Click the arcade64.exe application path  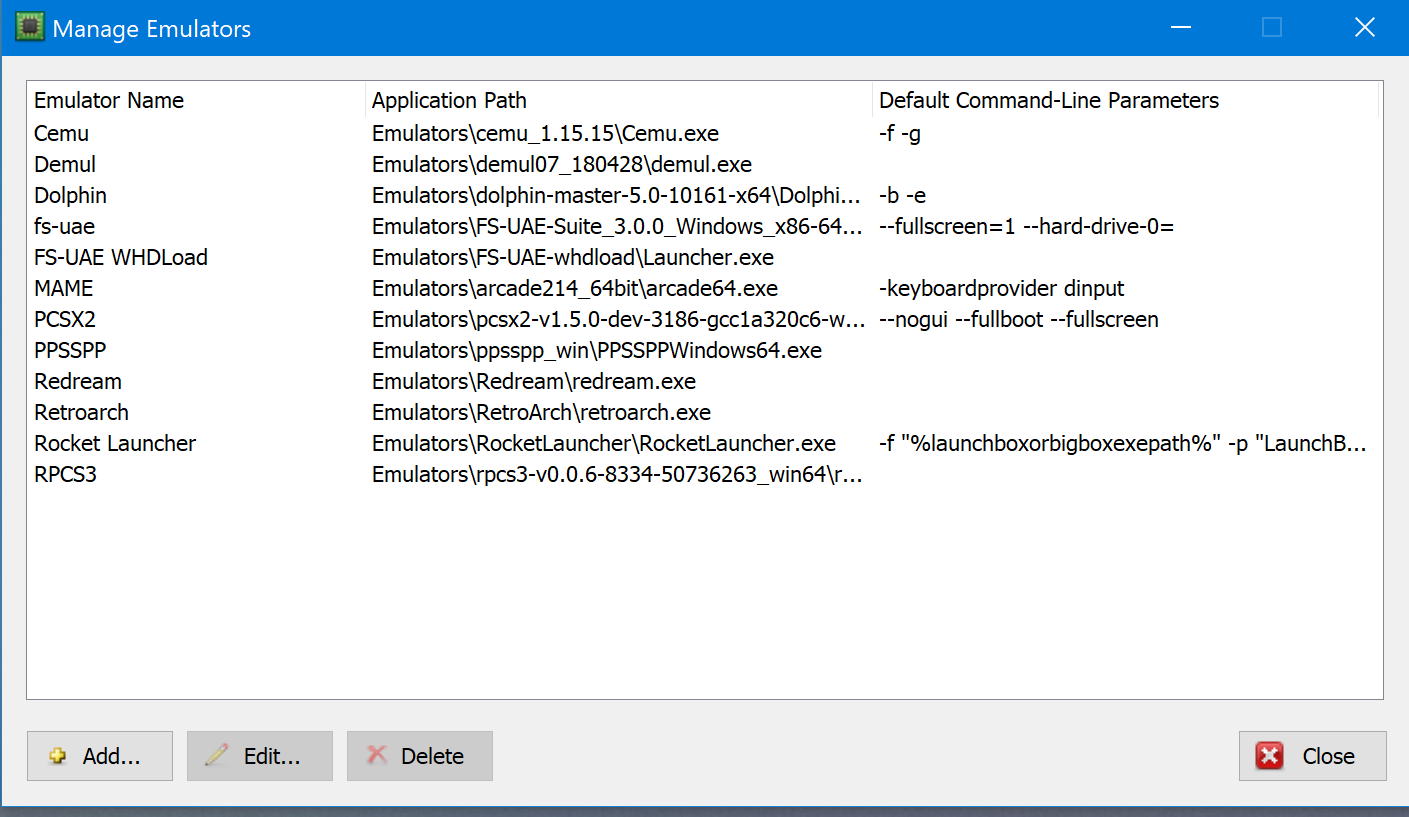tap(575, 288)
